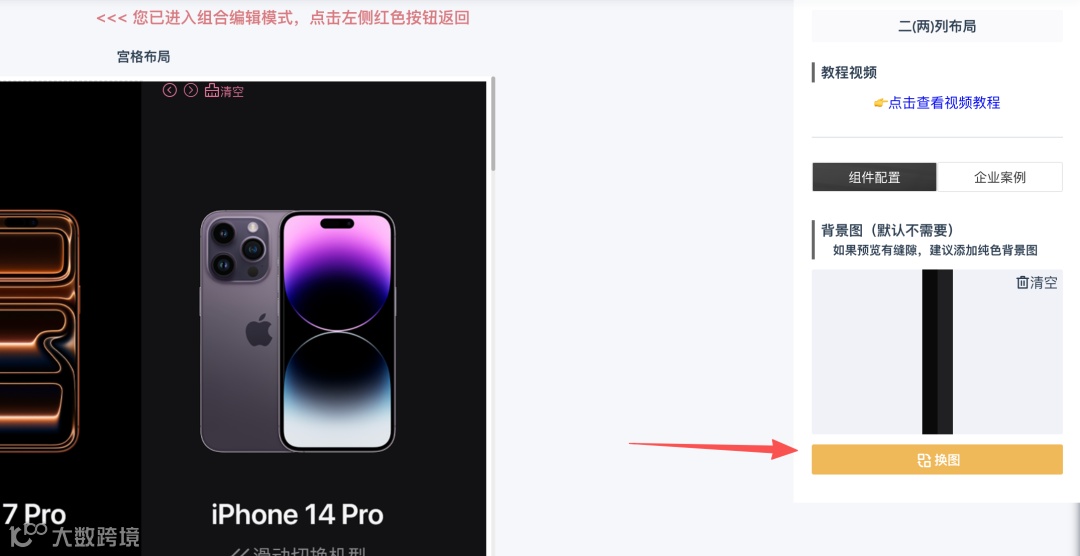1080x556 pixels.
Task: Click the orange 换图 button
Action: 937,460
